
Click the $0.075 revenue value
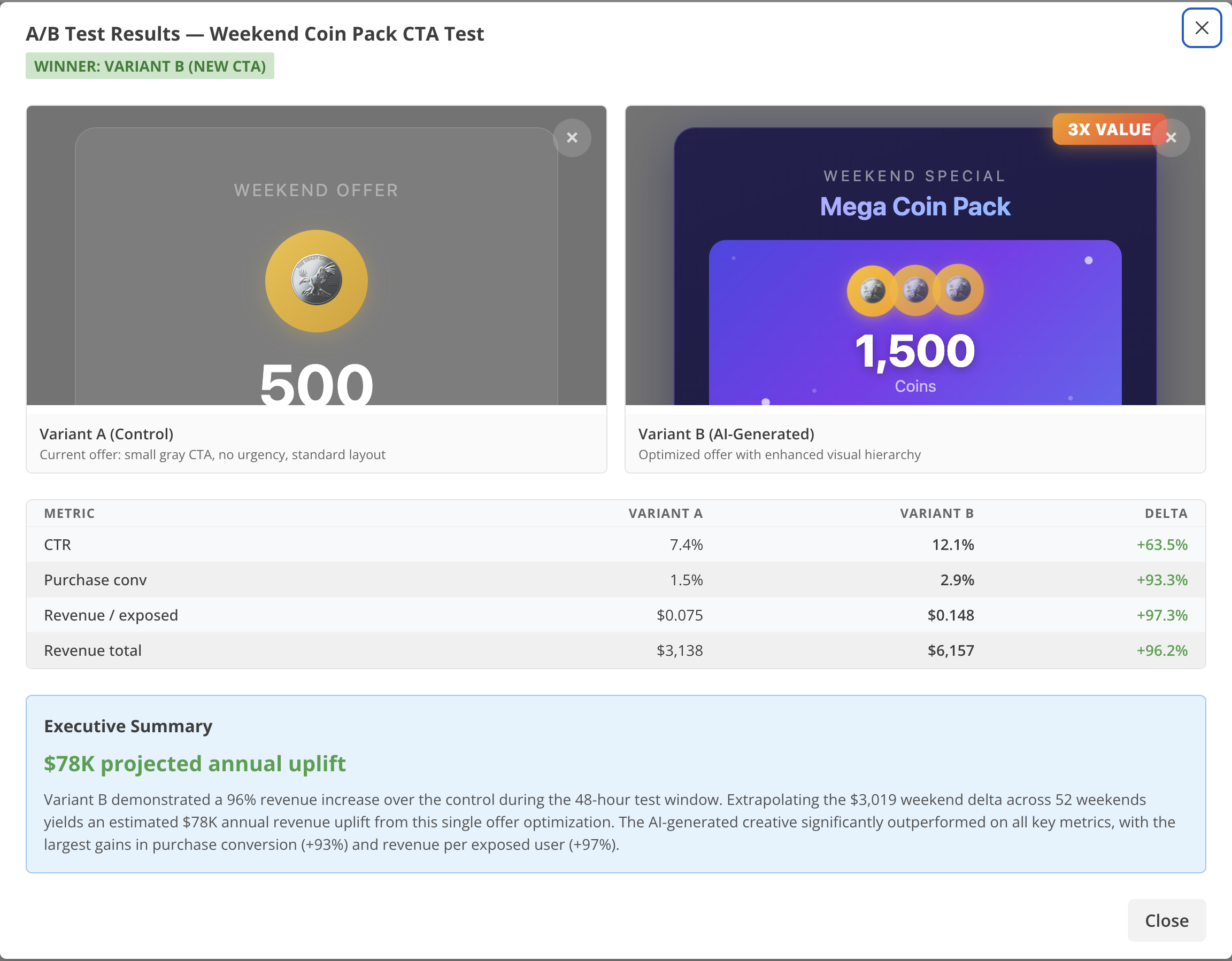pyautogui.click(x=680, y=615)
